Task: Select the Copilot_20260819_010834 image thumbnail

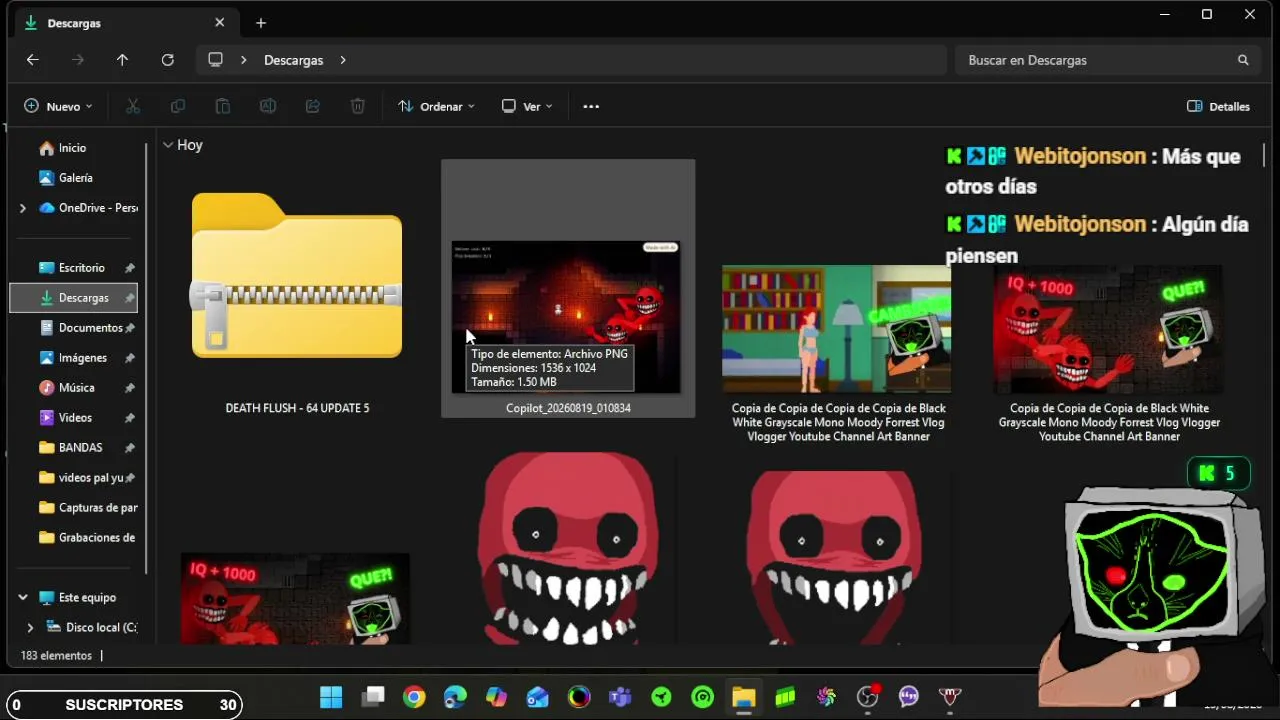Action: [568, 288]
